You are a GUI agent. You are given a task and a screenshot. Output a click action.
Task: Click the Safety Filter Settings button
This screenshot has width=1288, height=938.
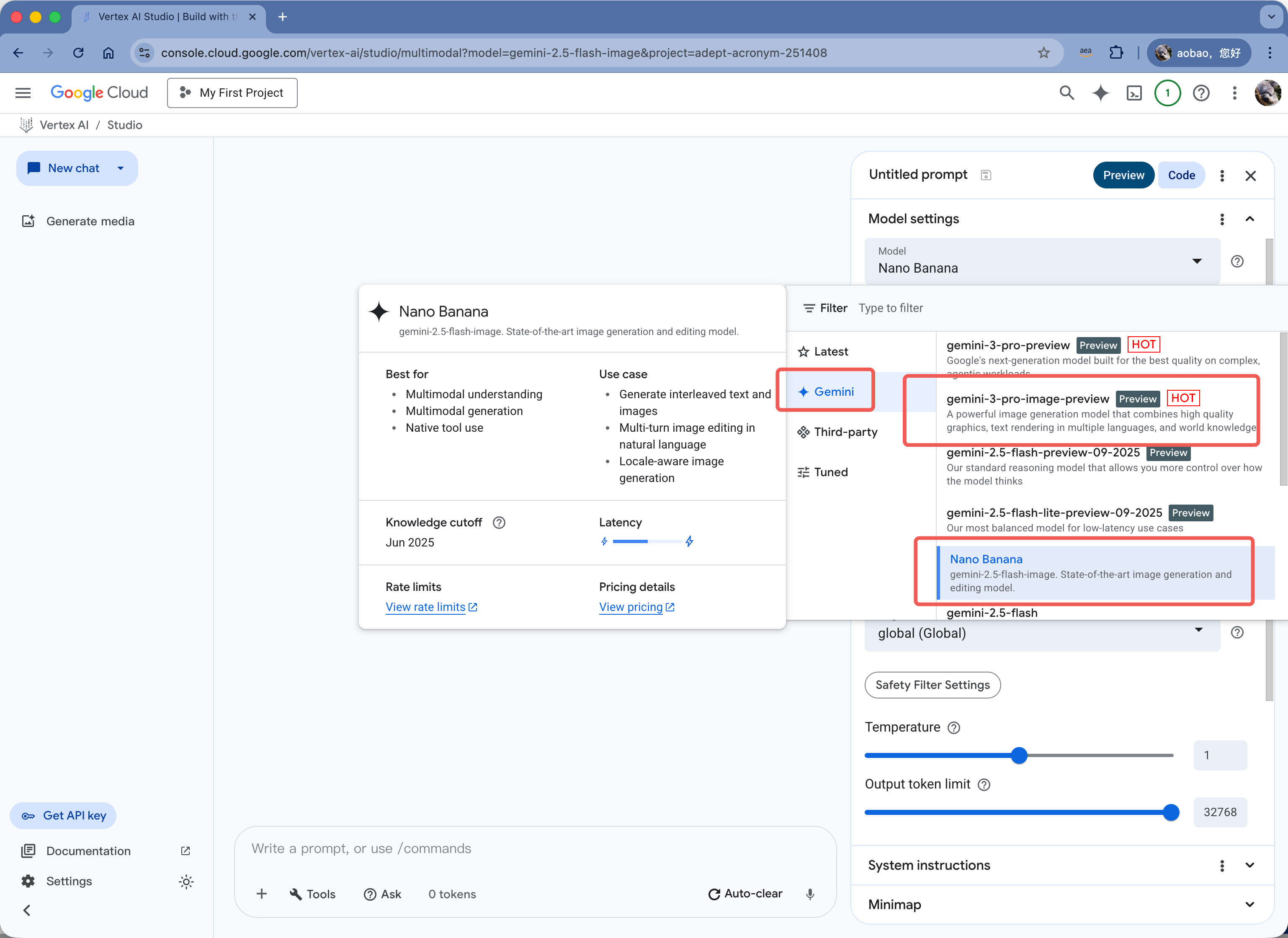click(x=932, y=685)
